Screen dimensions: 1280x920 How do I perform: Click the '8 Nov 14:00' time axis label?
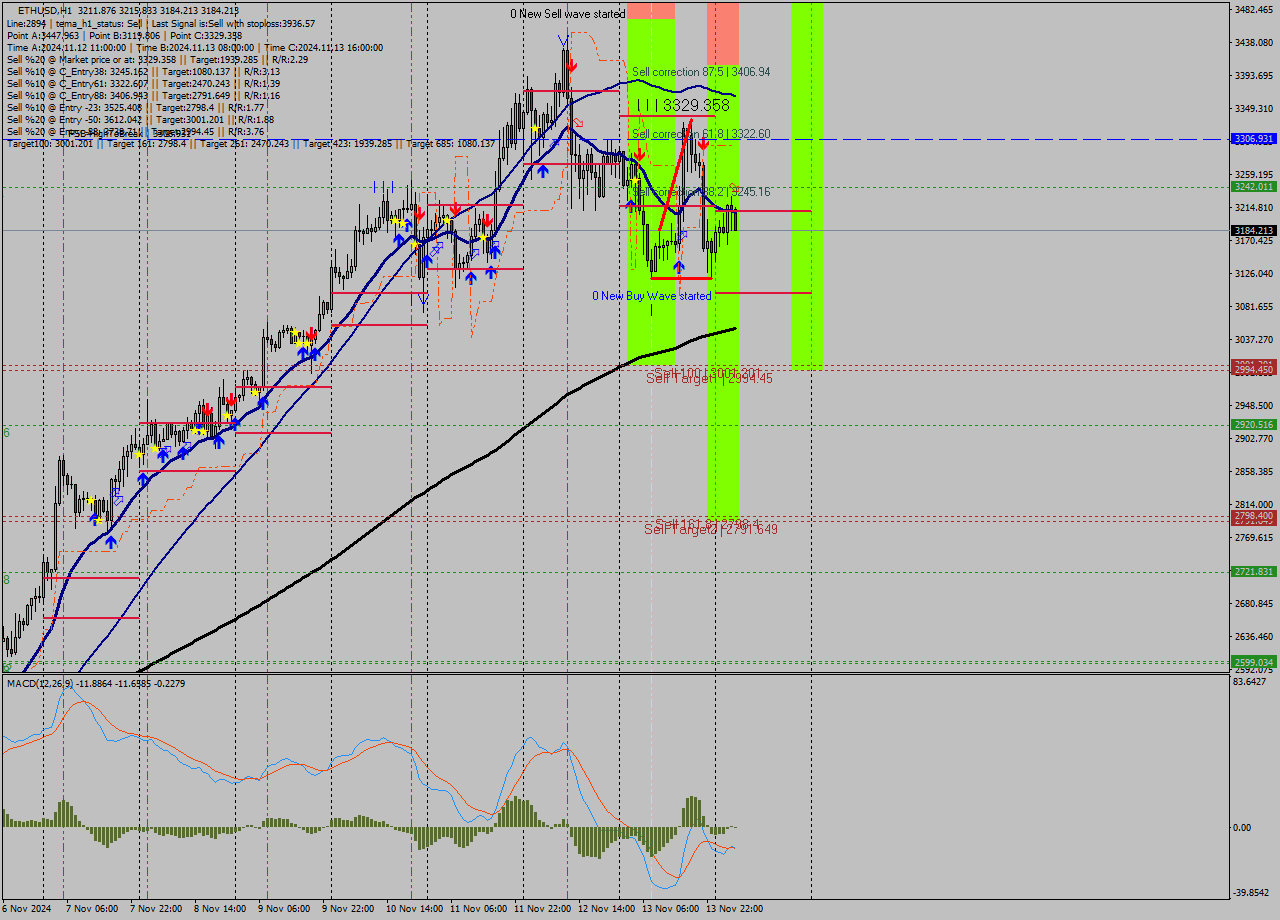[x=220, y=909]
